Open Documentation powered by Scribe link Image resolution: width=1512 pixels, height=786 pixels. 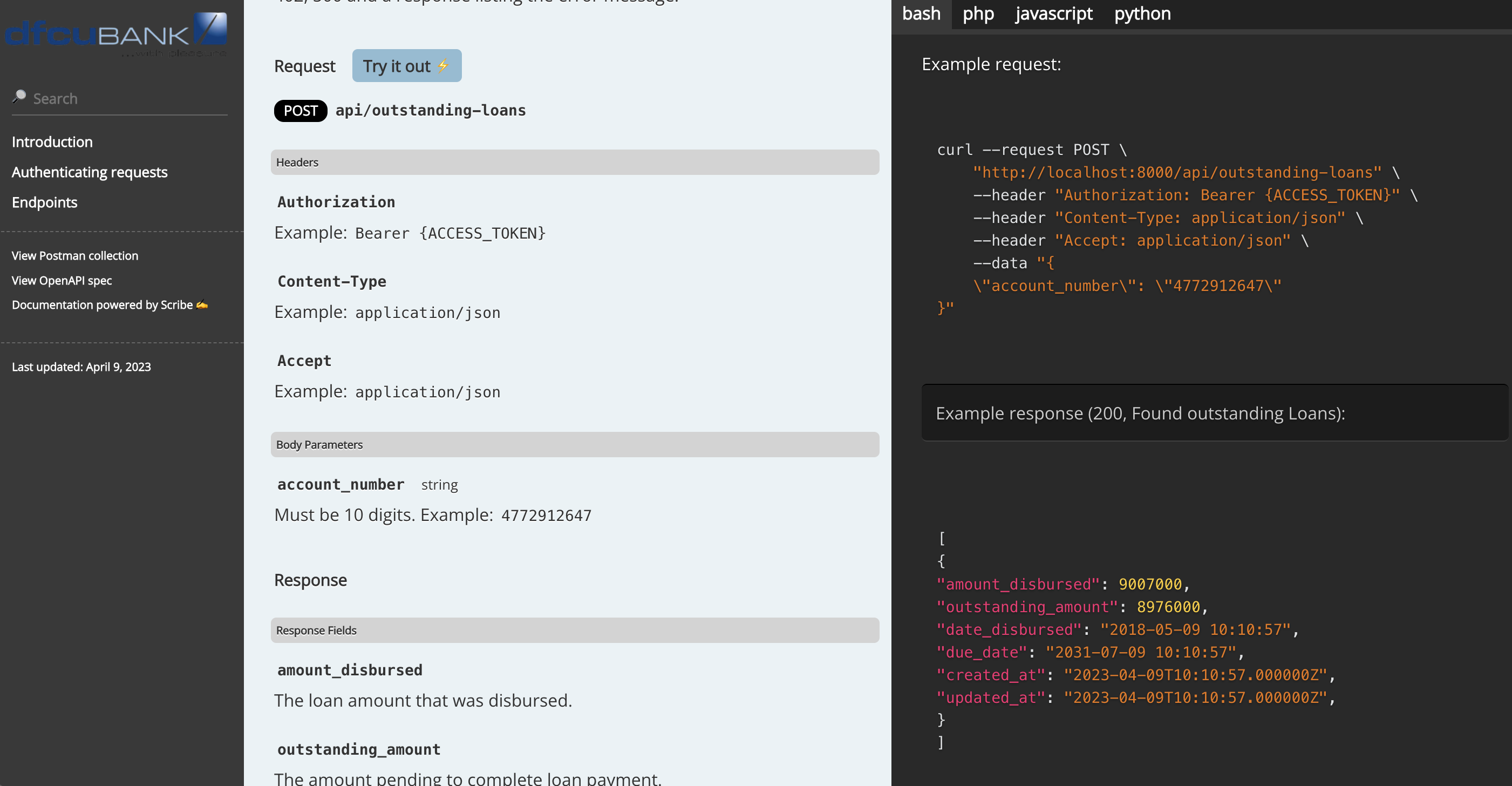(101, 304)
